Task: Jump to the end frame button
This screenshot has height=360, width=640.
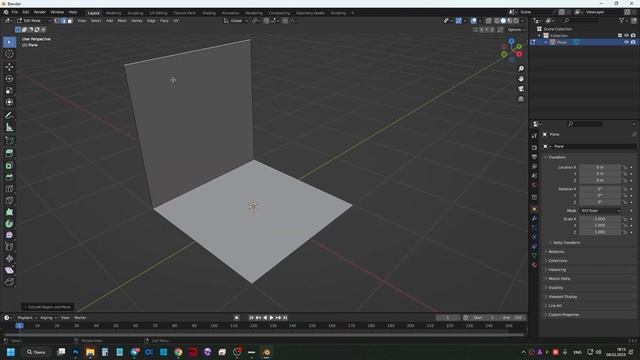Action: click(285, 318)
